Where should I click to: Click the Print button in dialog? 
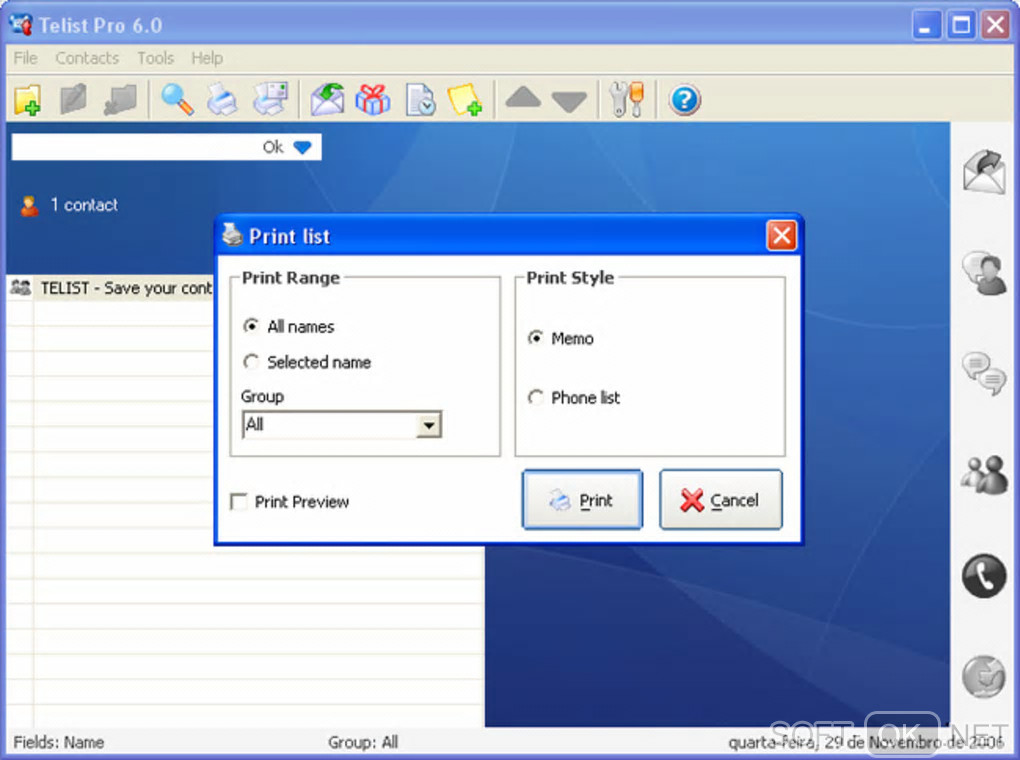[582, 500]
